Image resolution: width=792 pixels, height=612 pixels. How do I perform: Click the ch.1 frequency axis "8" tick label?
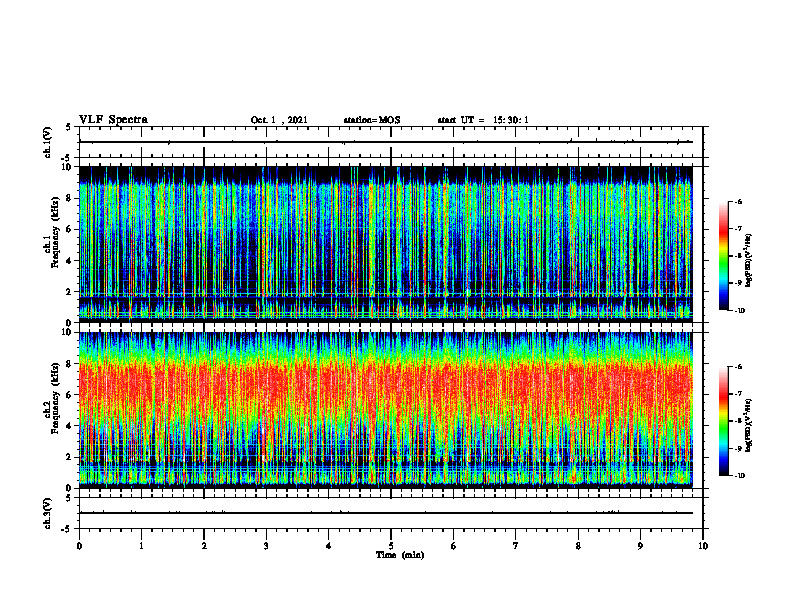69,198
